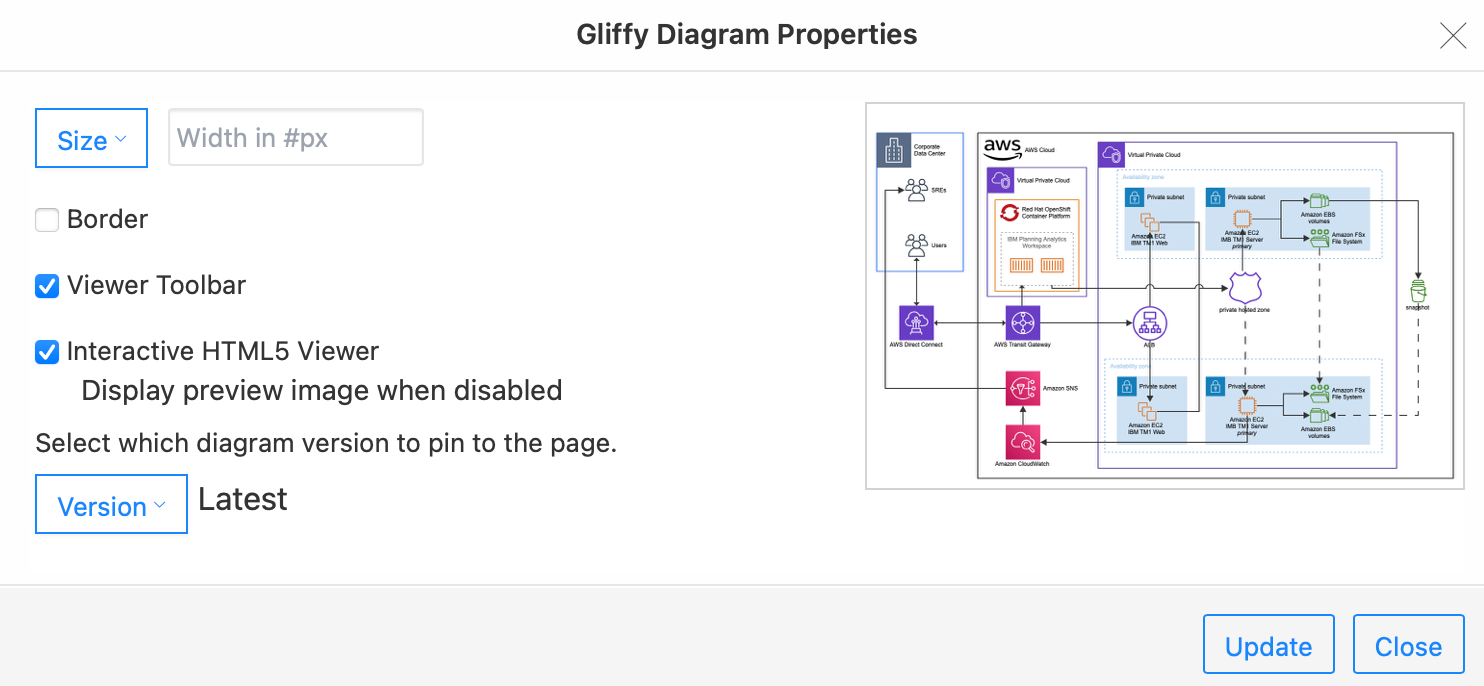Viewport: 1484px width, 686px height.
Task: Click the Amazon EBS volumes icon
Action: (x=1319, y=199)
